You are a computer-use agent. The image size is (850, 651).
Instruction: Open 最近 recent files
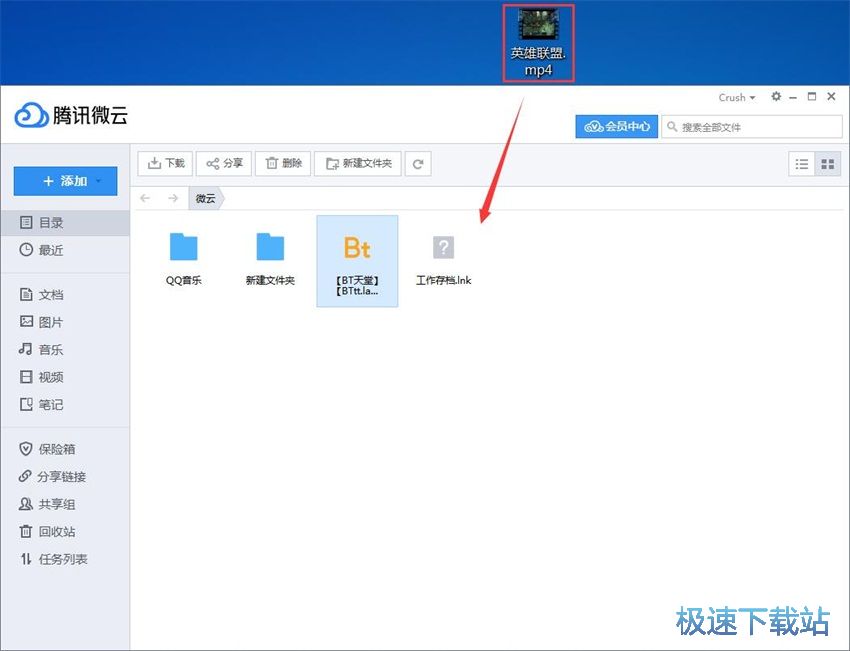coord(65,250)
